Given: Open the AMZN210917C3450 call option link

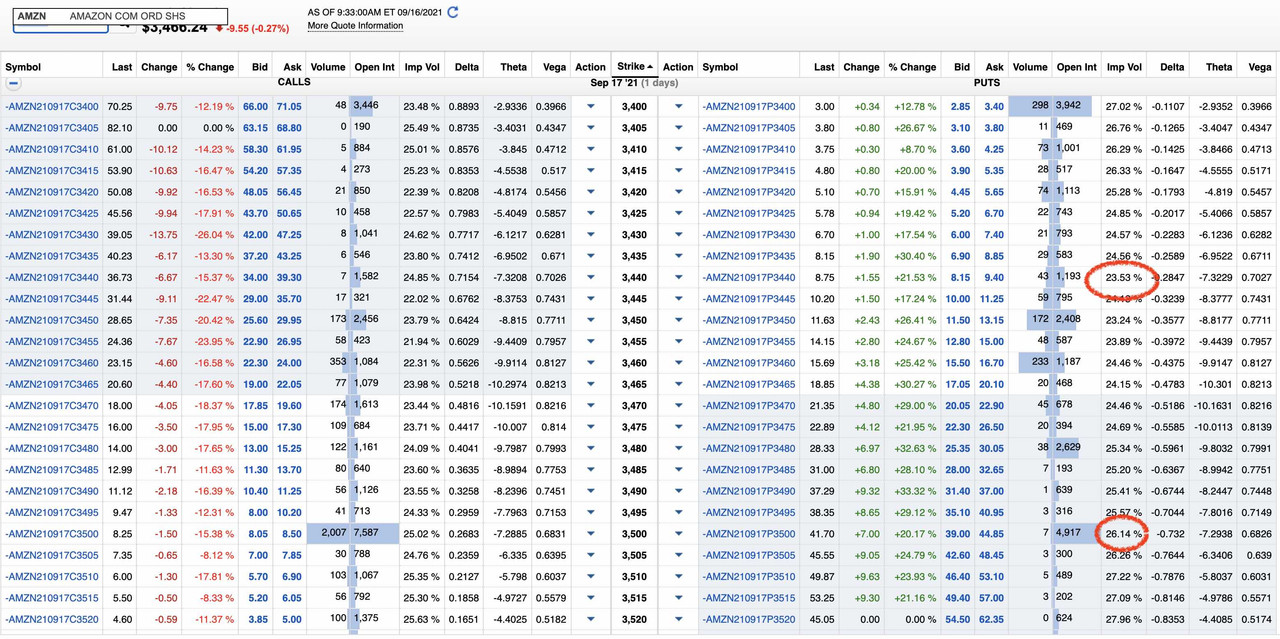Looking at the screenshot, I should tap(52, 320).
